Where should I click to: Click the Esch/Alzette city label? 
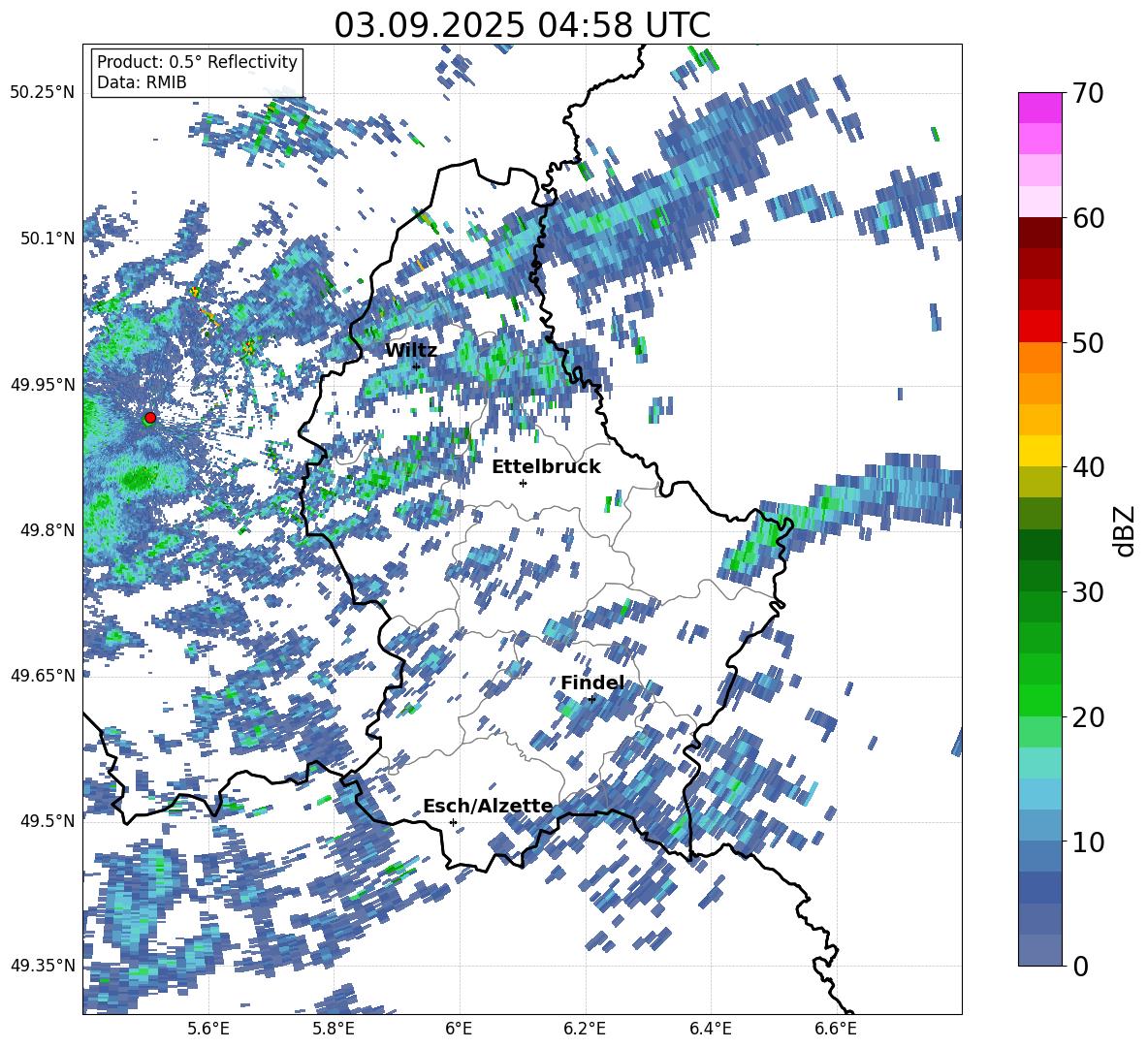[488, 806]
